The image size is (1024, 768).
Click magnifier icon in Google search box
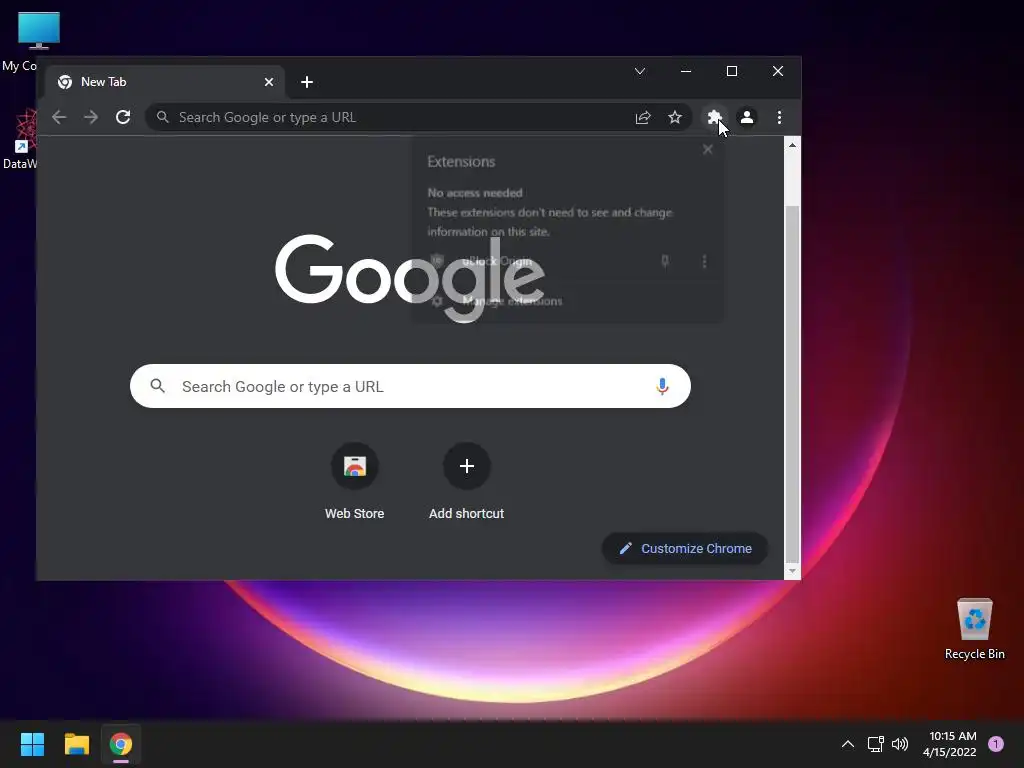pyautogui.click(x=157, y=386)
